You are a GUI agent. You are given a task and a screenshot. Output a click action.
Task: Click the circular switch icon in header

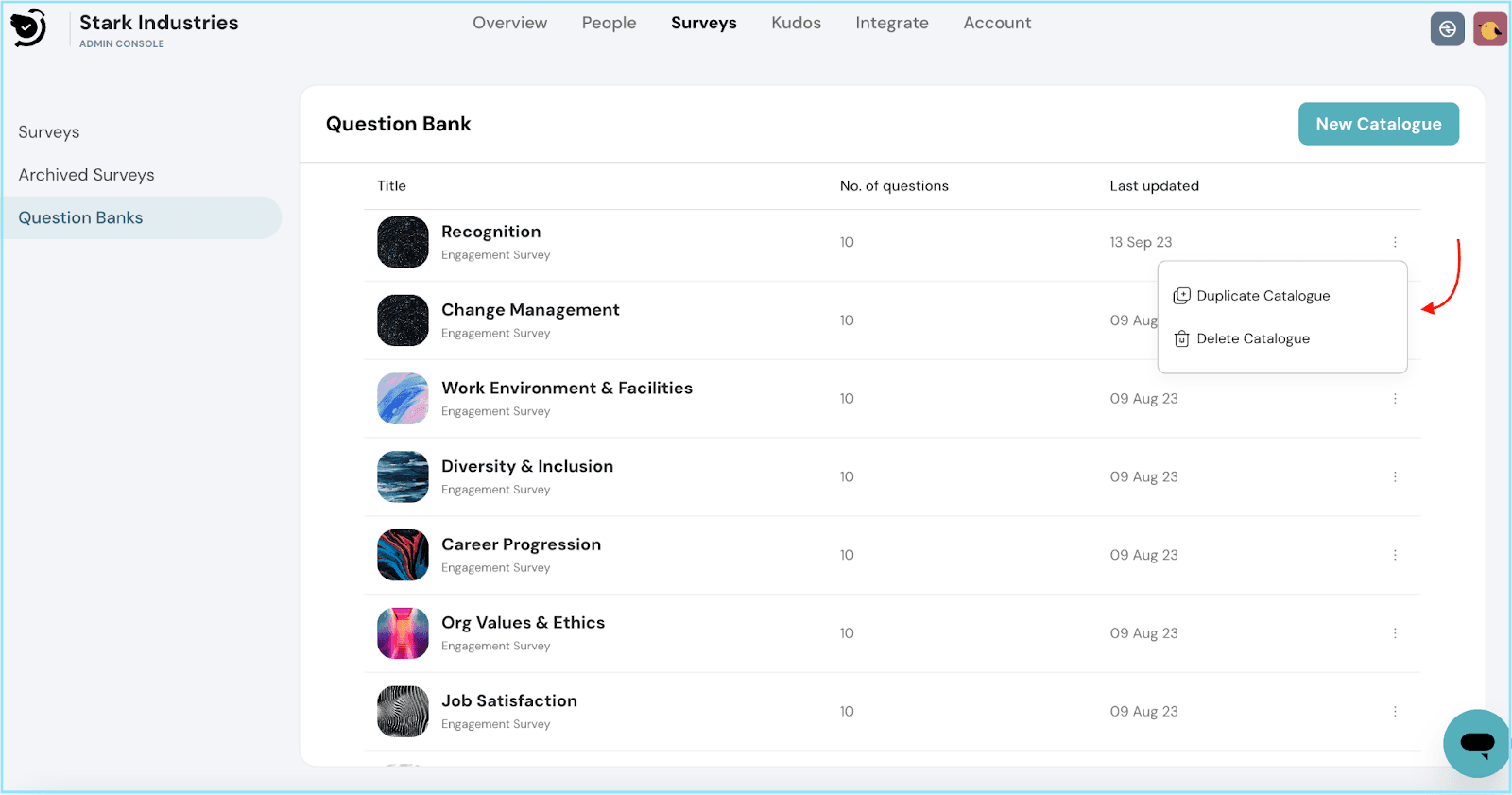pyautogui.click(x=1447, y=29)
